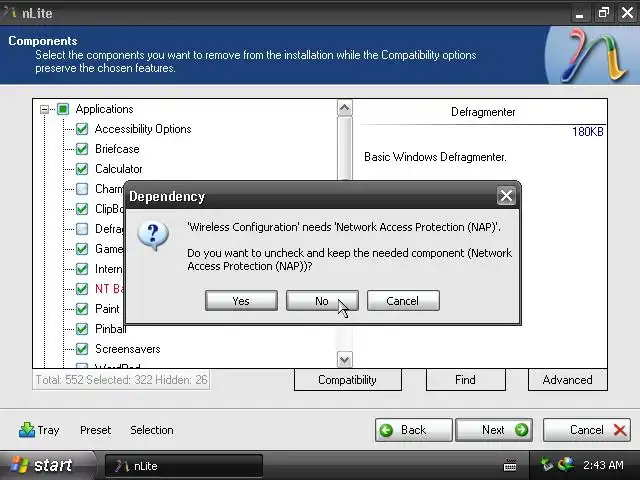Check the Defragmenter checkbox

click(x=82, y=229)
